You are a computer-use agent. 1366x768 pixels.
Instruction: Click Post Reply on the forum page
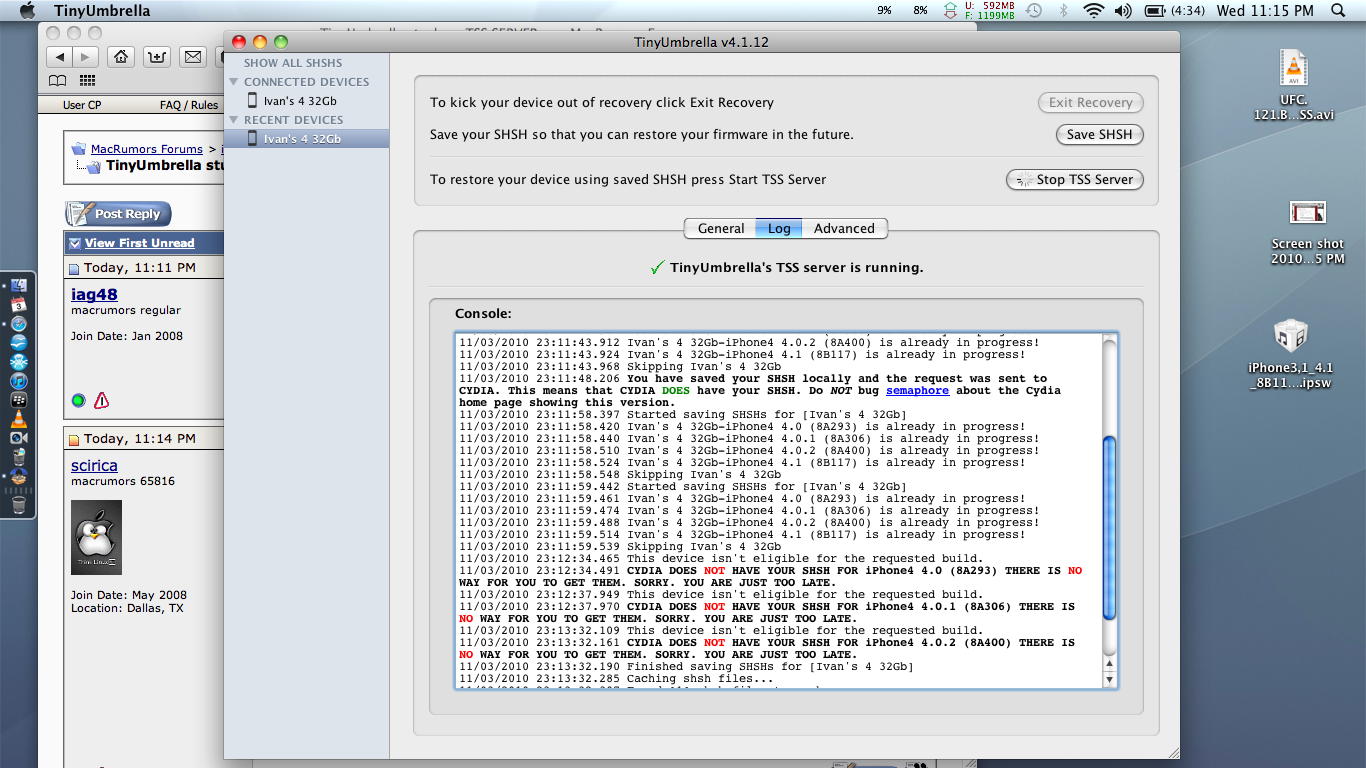point(119,214)
